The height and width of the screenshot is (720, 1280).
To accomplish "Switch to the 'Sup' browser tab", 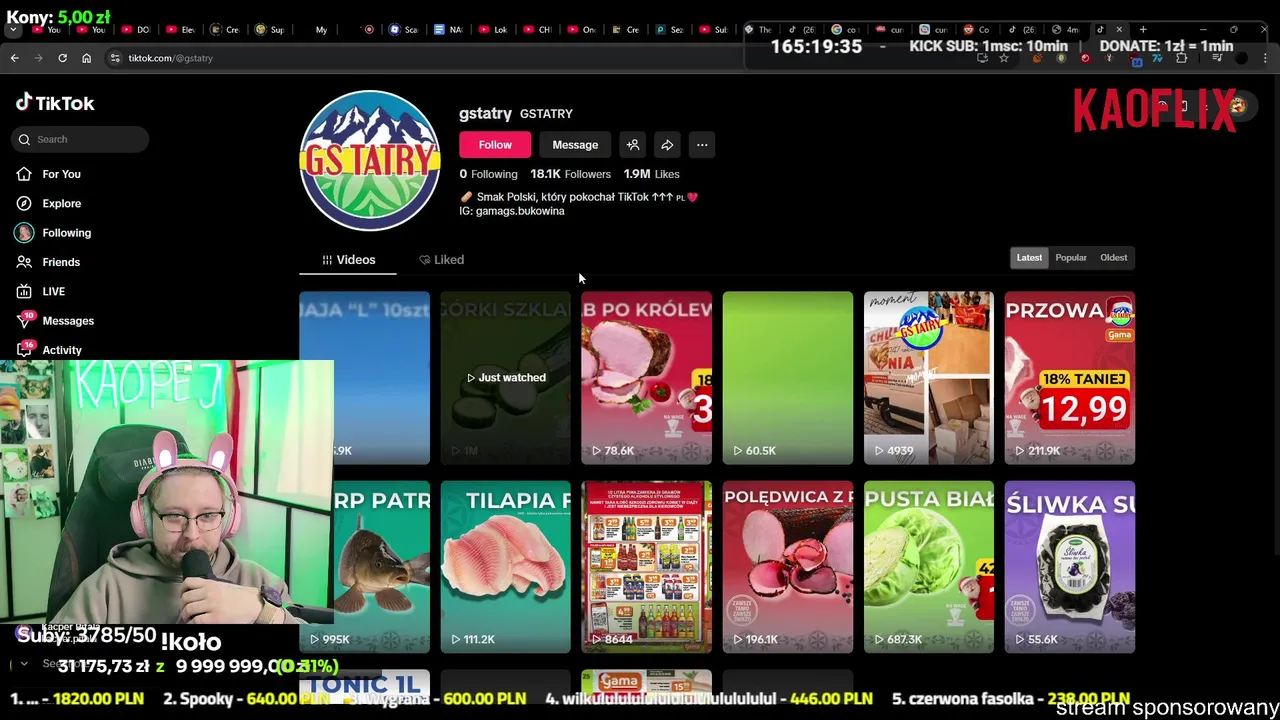I will (268, 30).
